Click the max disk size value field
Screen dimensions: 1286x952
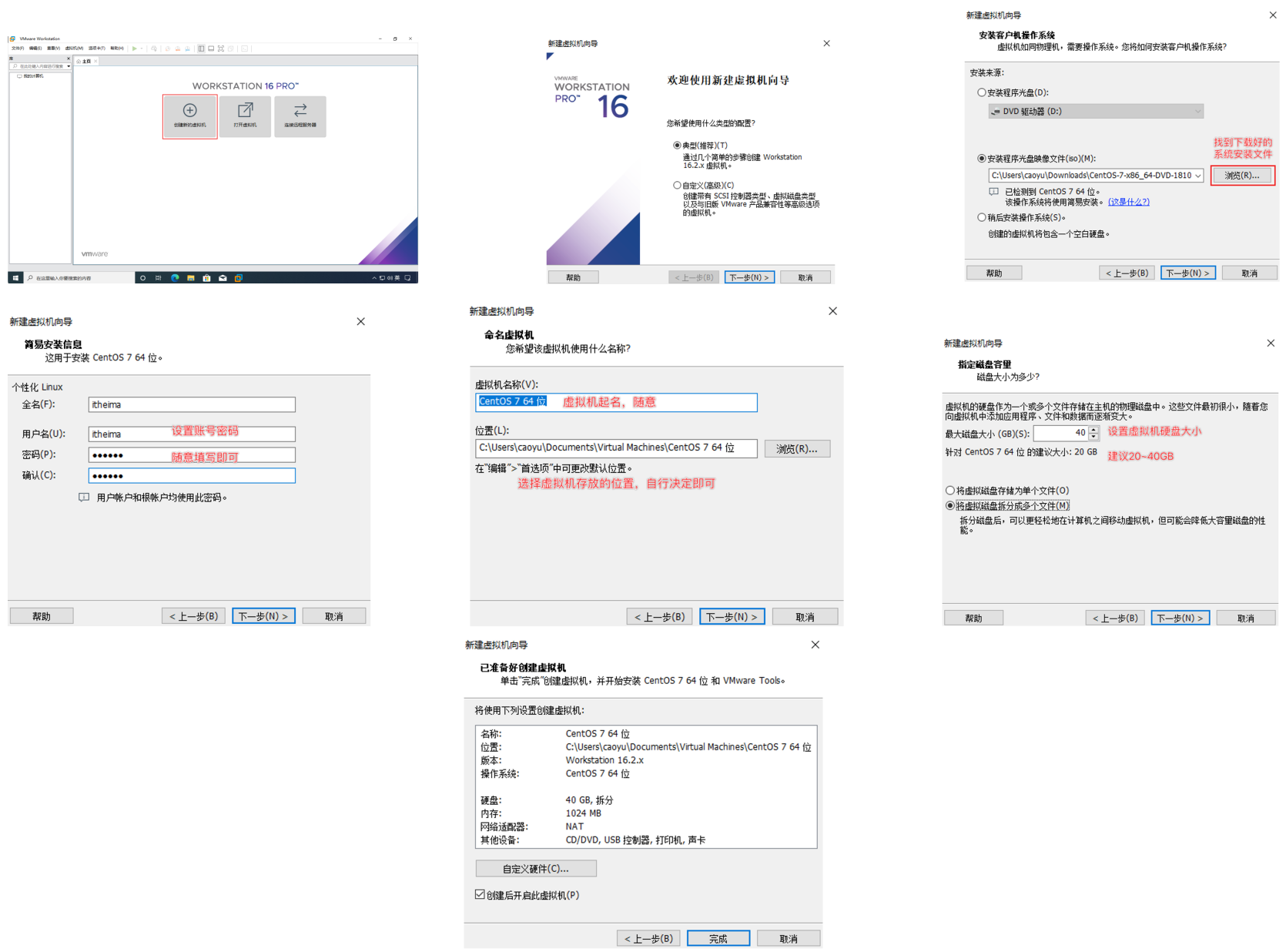[1060, 433]
